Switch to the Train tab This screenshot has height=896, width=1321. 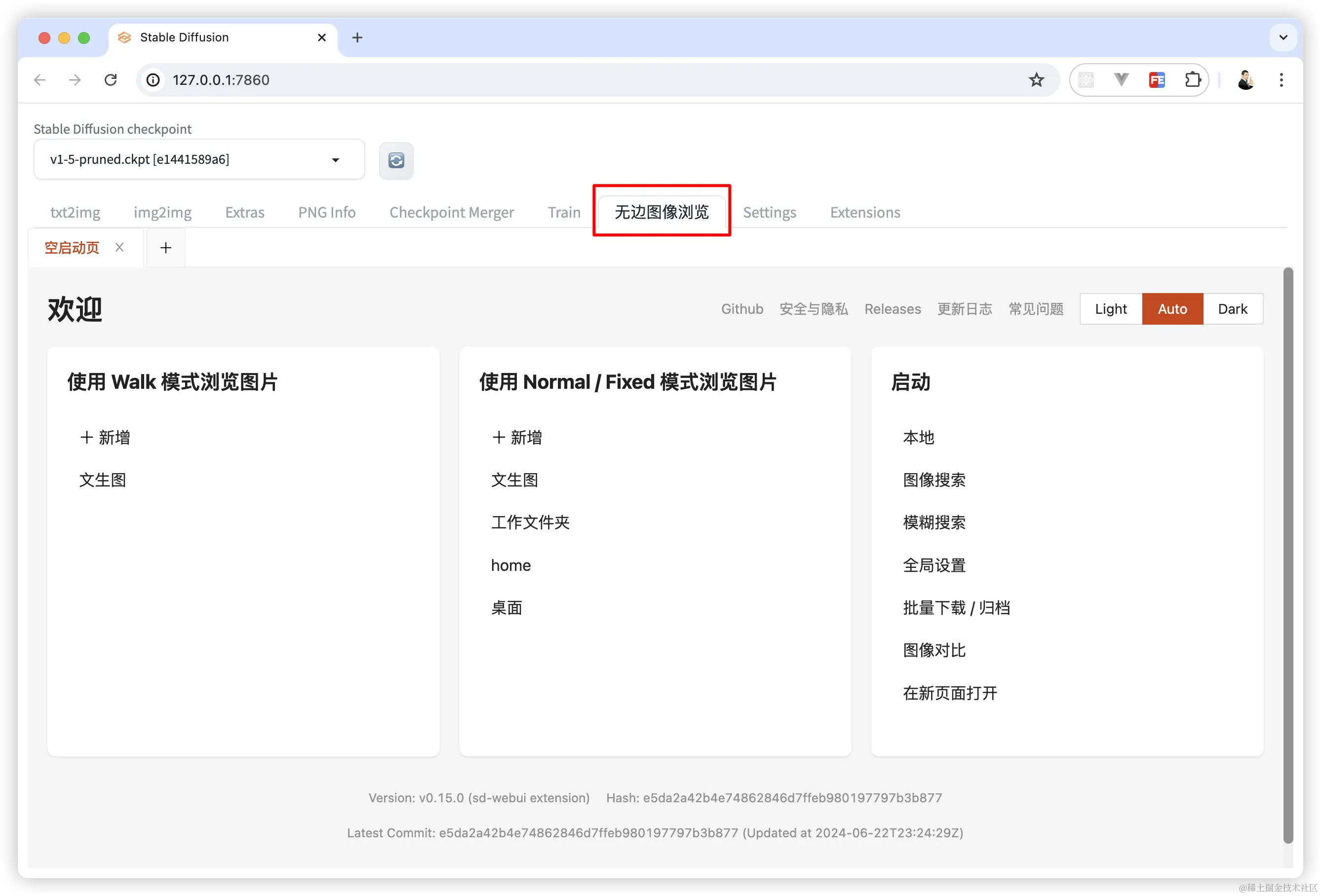pos(564,213)
